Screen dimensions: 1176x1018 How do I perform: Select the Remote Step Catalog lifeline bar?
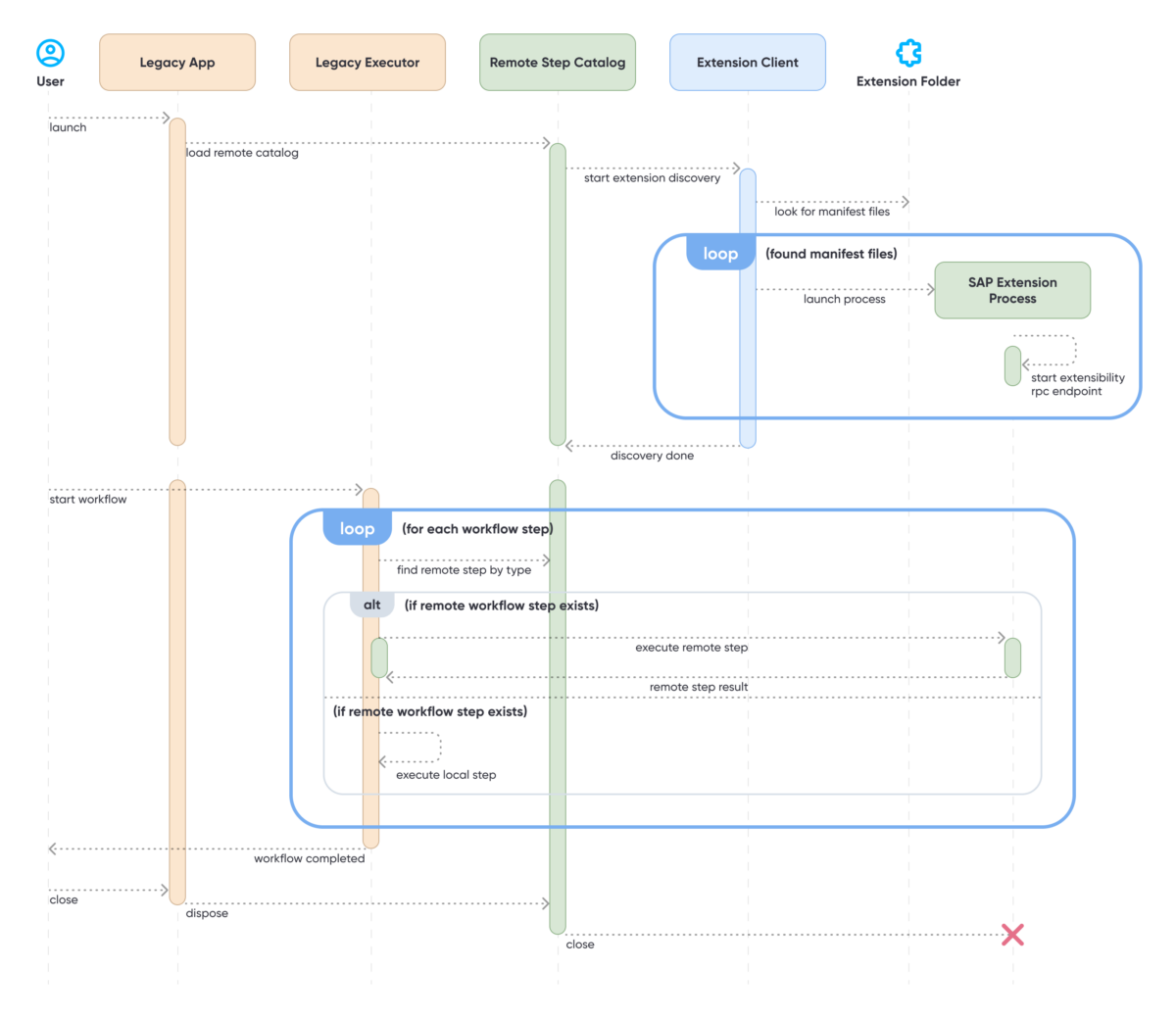coord(558,294)
